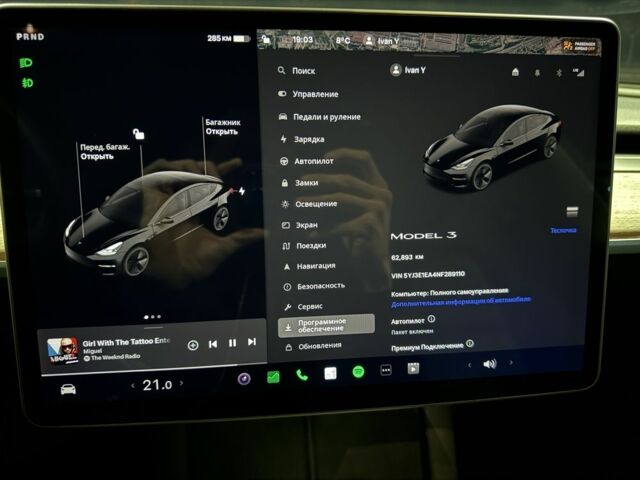Tap the album art thumbnail in media player

tap(62, 351)
